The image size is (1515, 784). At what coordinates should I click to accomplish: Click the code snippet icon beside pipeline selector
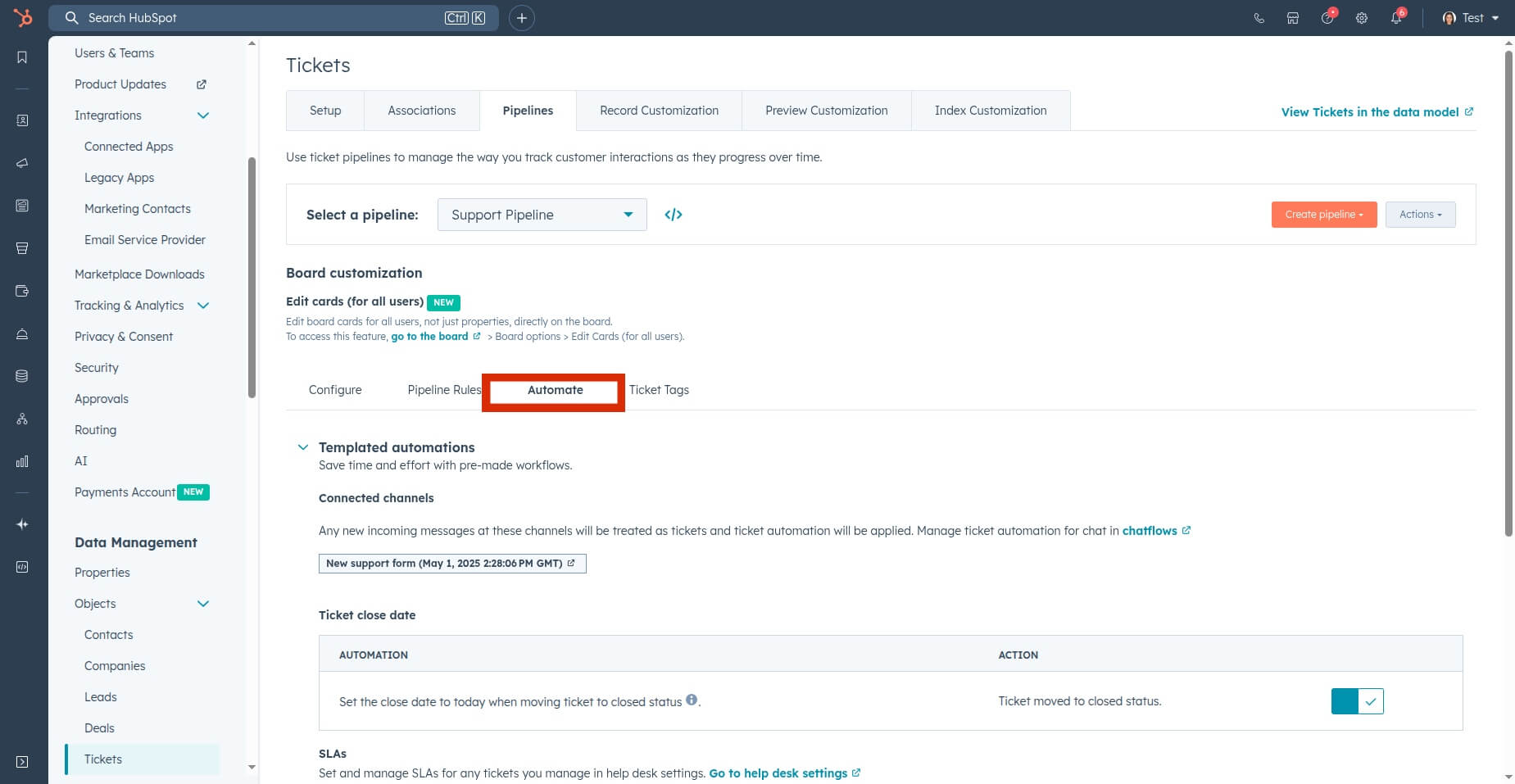[674, 214]
